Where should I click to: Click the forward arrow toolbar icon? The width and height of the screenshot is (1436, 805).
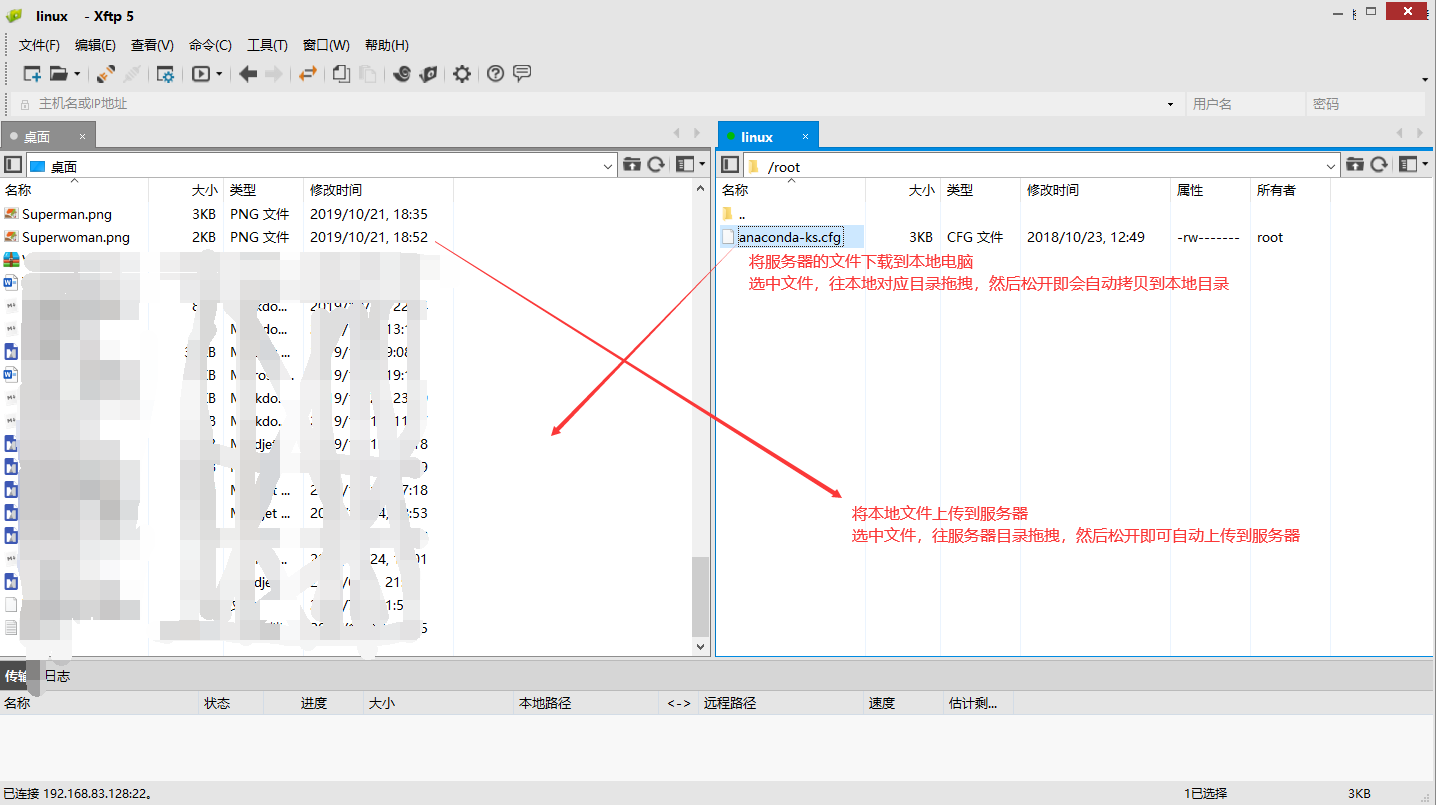click(274, 74)
